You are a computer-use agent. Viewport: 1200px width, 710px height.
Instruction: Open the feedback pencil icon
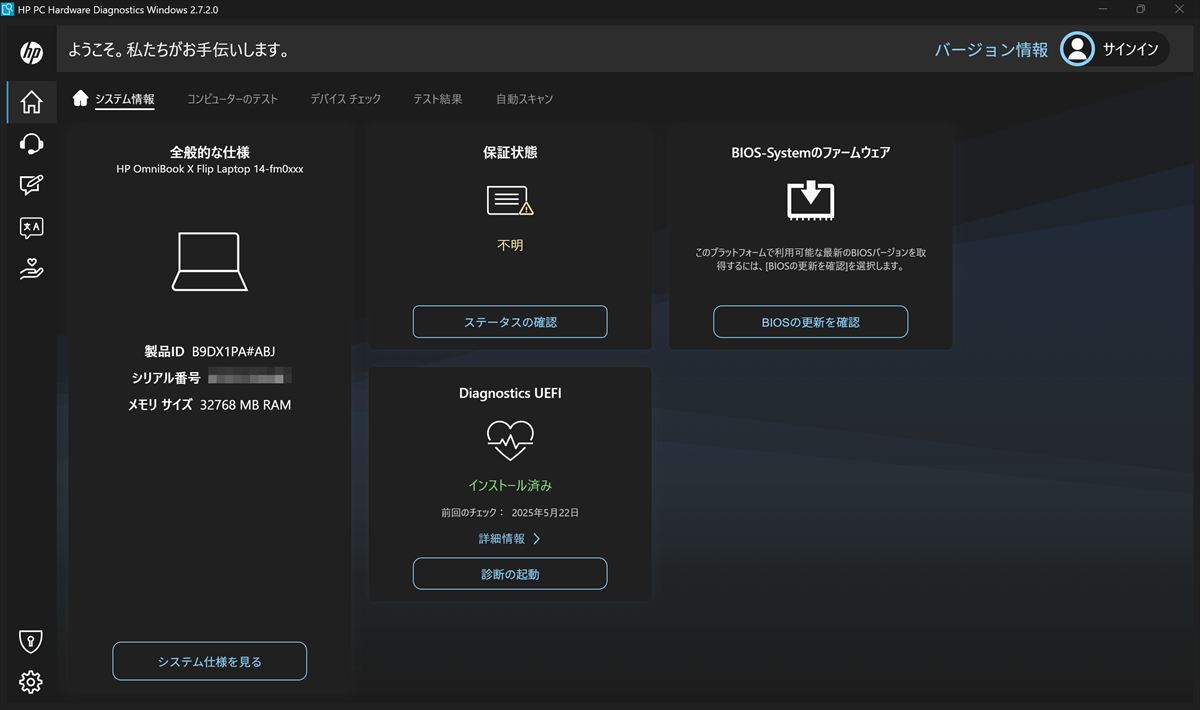point(31,186)
